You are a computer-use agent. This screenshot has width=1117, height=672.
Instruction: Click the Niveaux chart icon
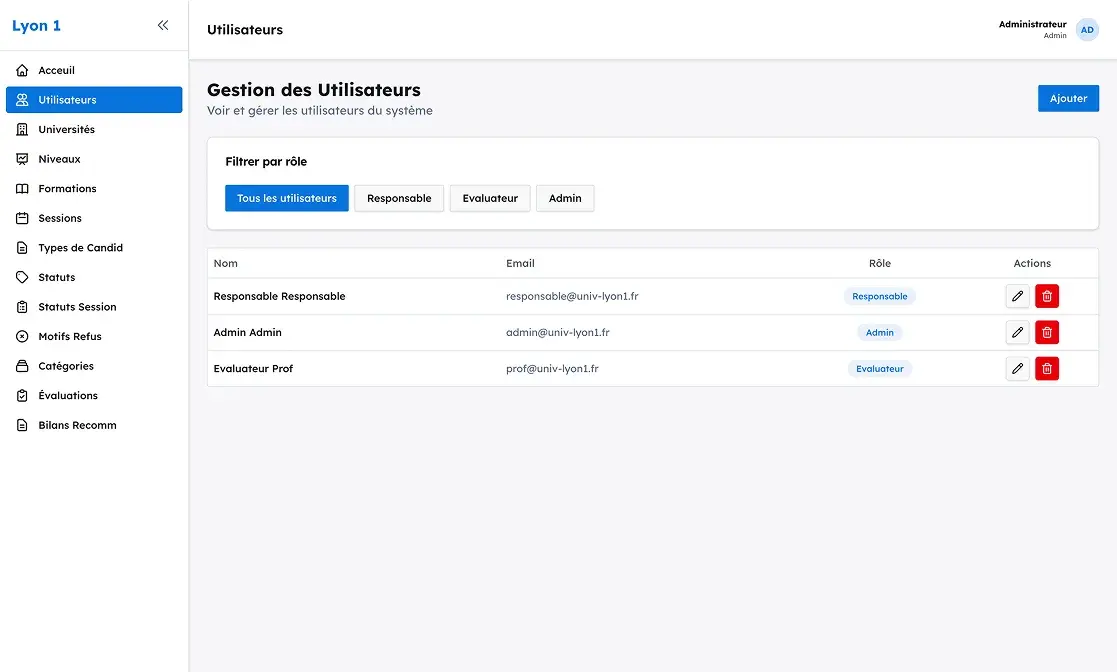click(22, 159)
